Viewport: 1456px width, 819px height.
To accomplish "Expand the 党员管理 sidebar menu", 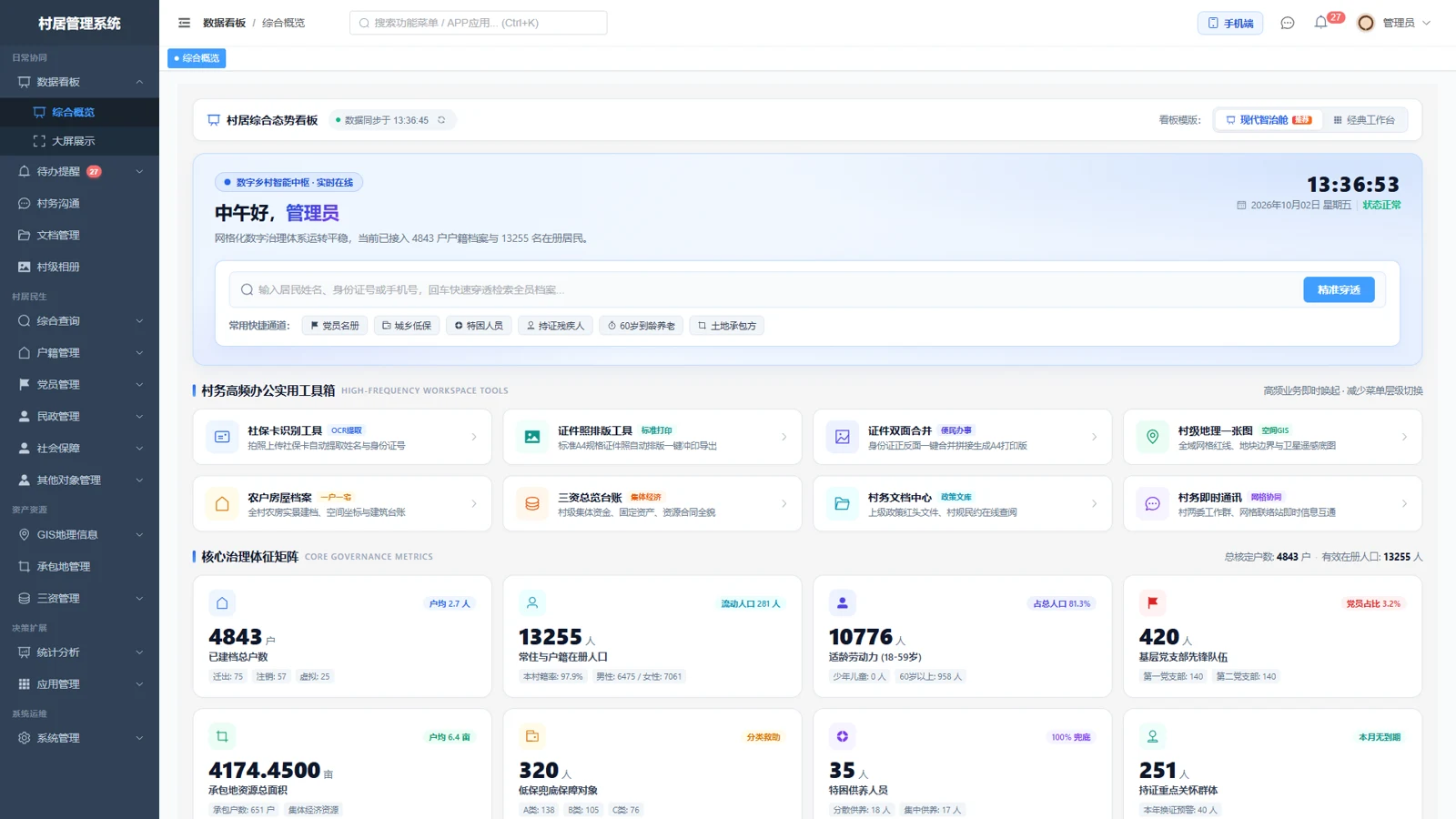I will point(79,384).
